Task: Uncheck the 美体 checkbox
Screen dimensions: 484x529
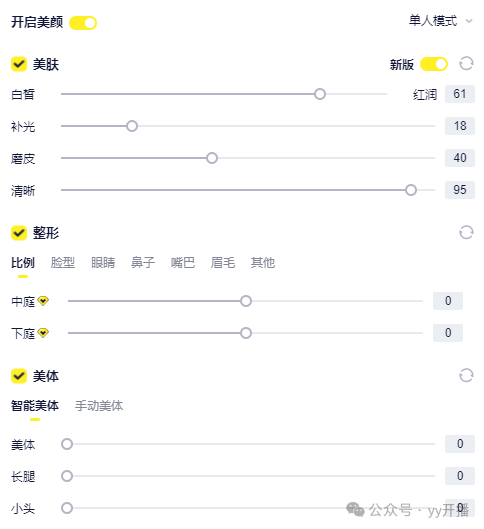Action: (19, 375)
